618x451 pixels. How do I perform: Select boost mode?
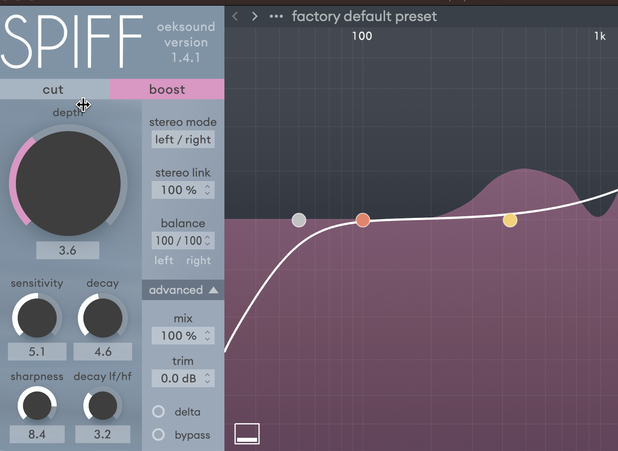(167, 90)
